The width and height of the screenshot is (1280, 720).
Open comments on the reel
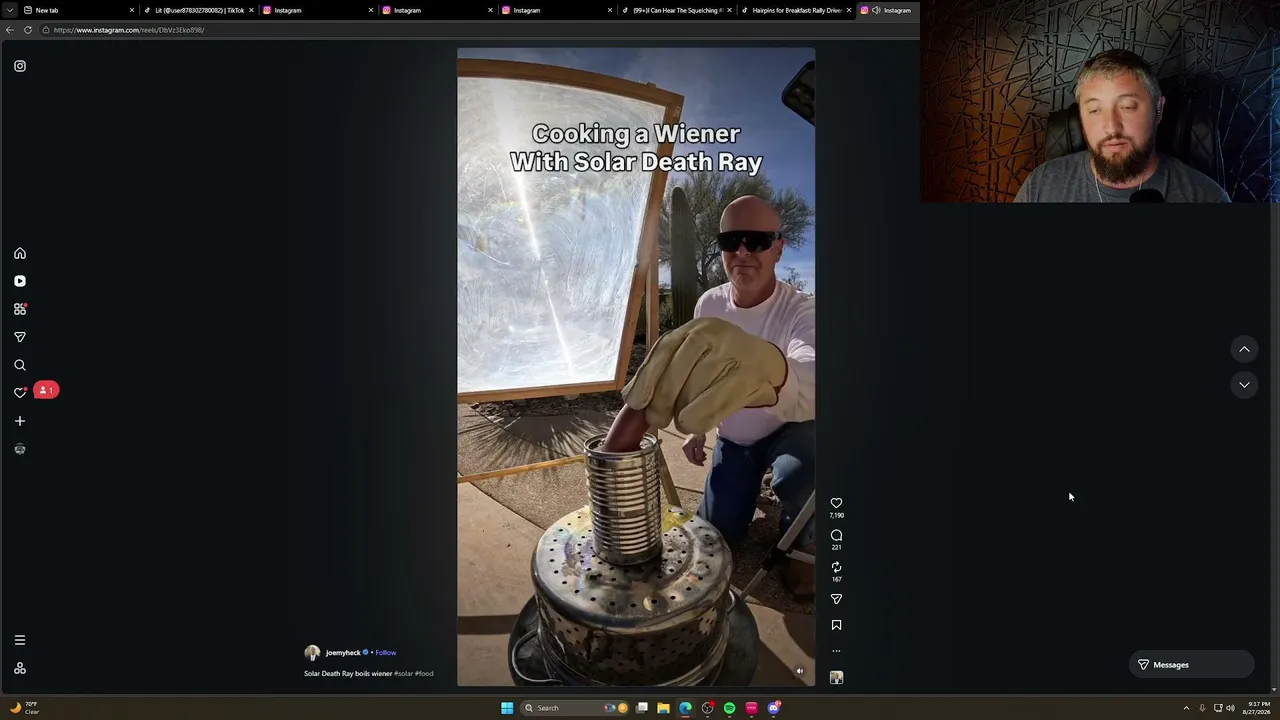(836, 535)
